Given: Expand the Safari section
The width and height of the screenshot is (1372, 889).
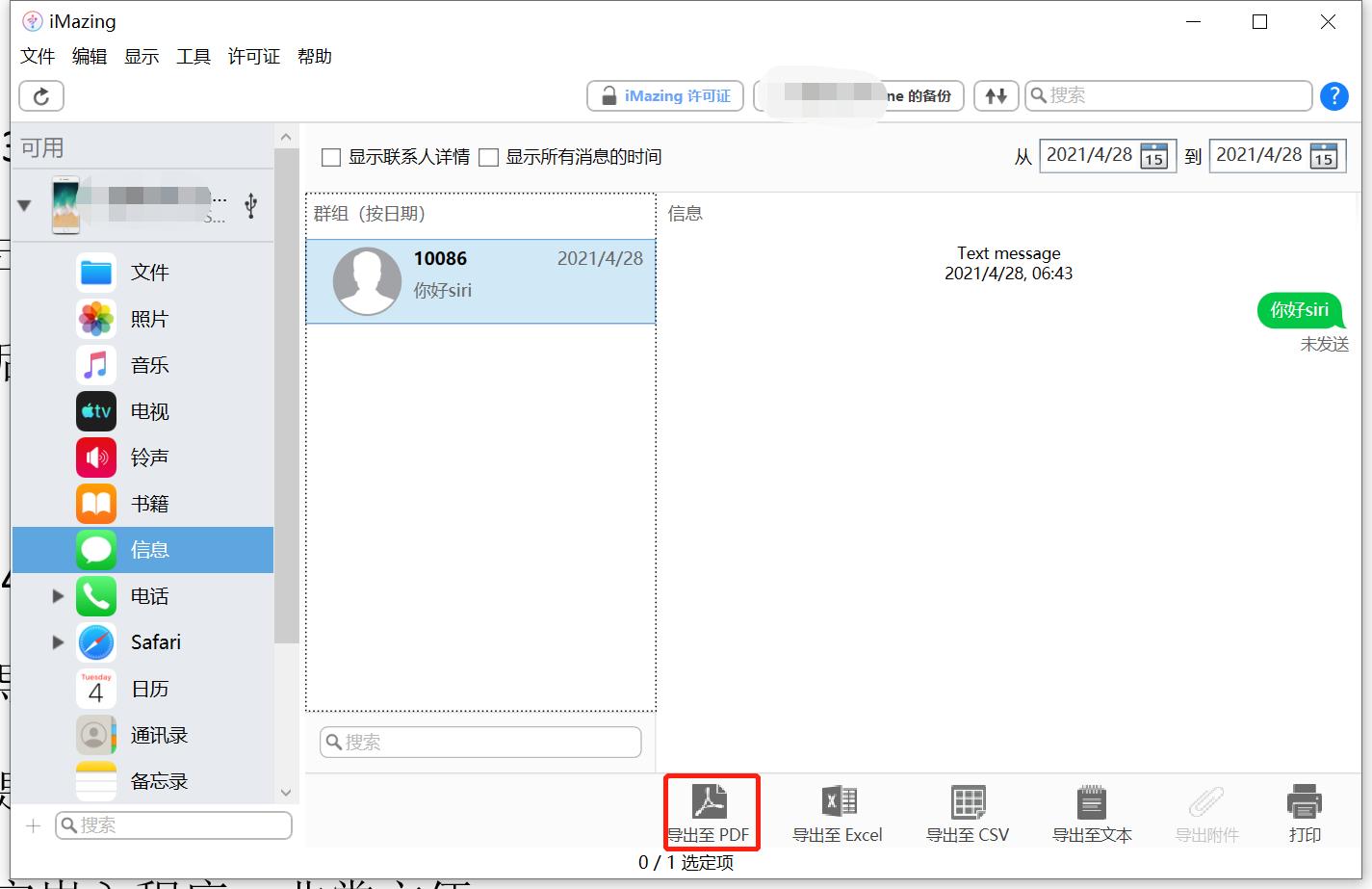Looking at the screenshot, I should pos(58,641).
